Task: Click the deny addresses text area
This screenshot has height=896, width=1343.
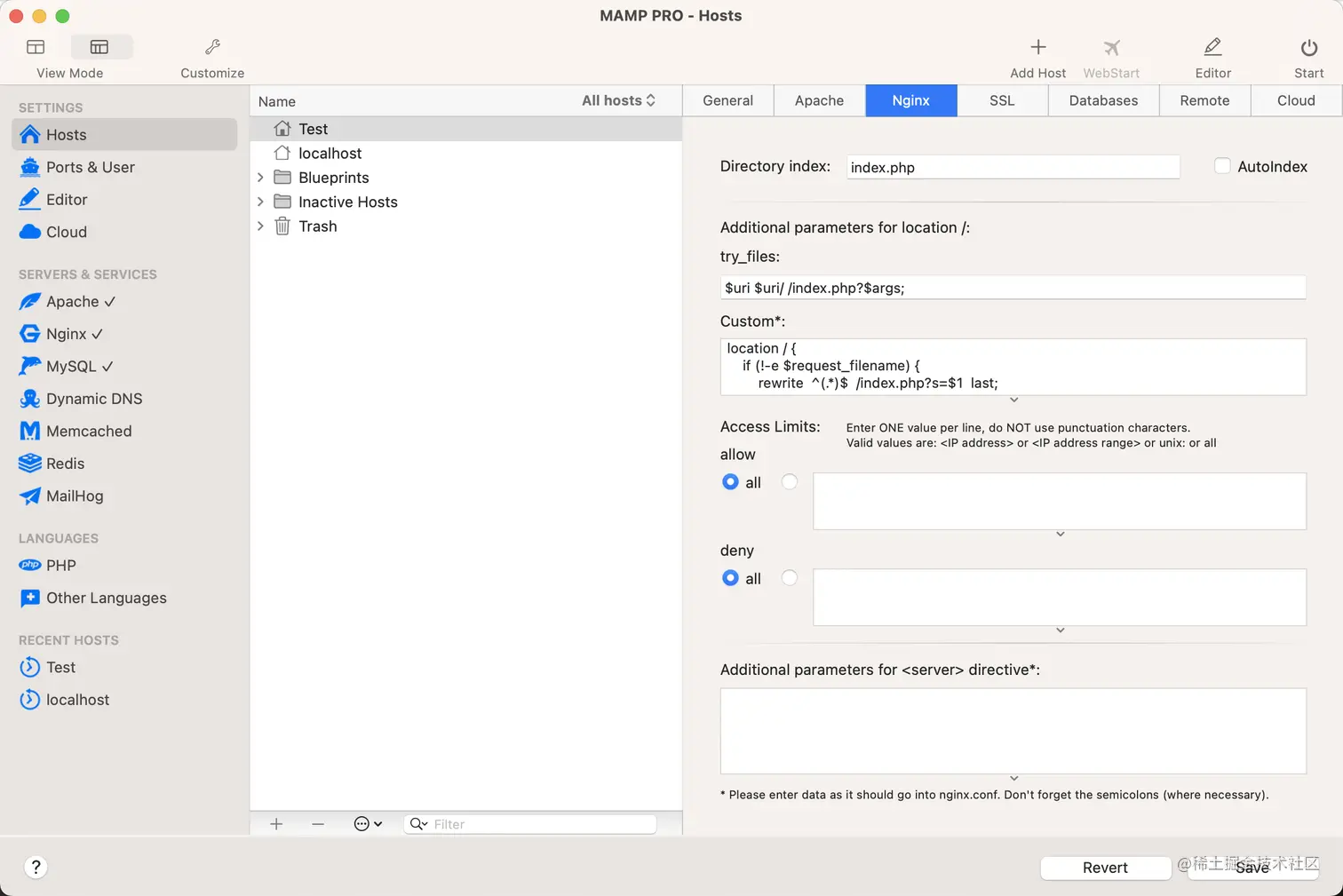Action: click(1060, 597)
